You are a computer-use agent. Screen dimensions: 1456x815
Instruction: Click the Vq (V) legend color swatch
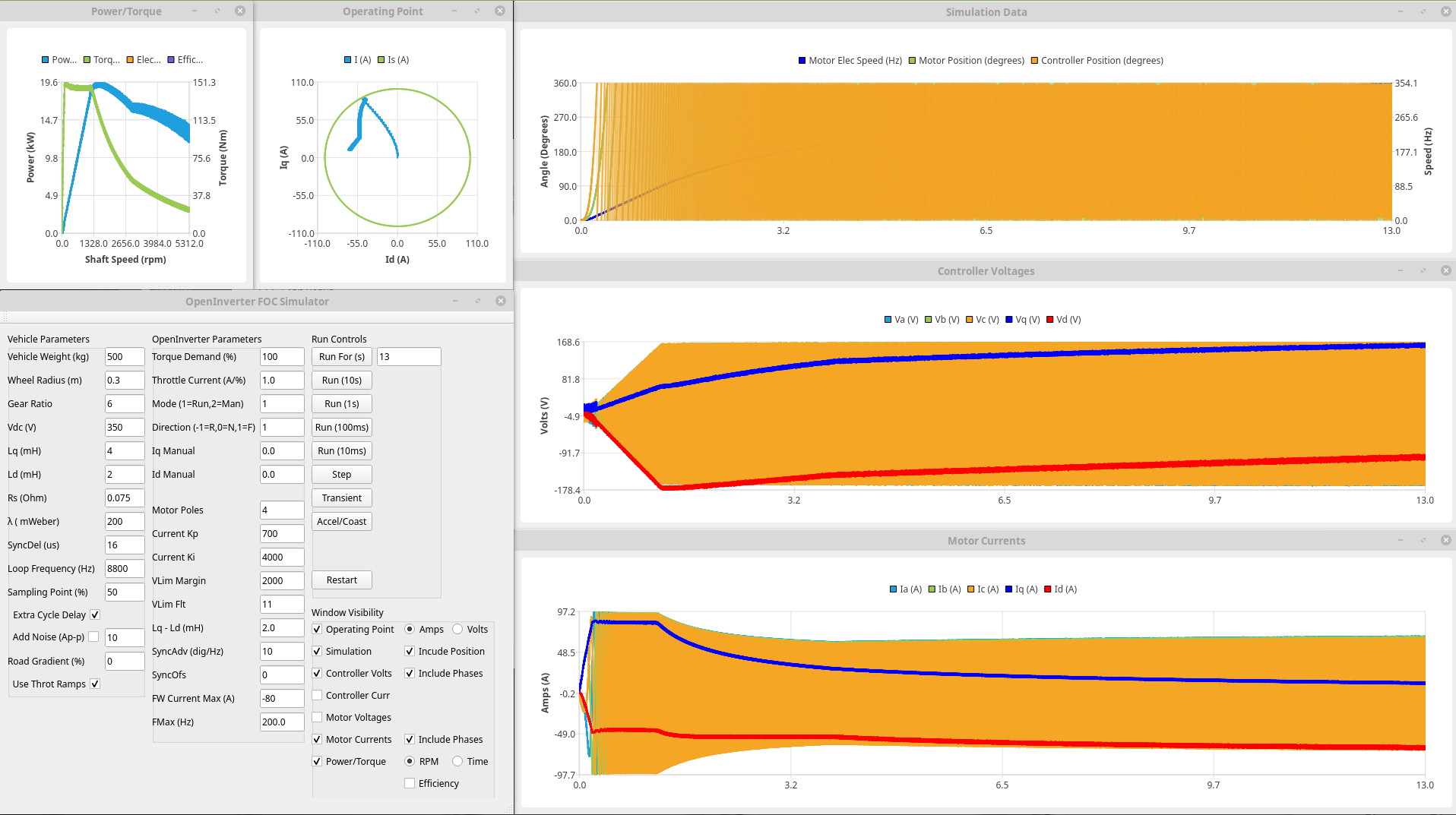[x=1009, y=320]
